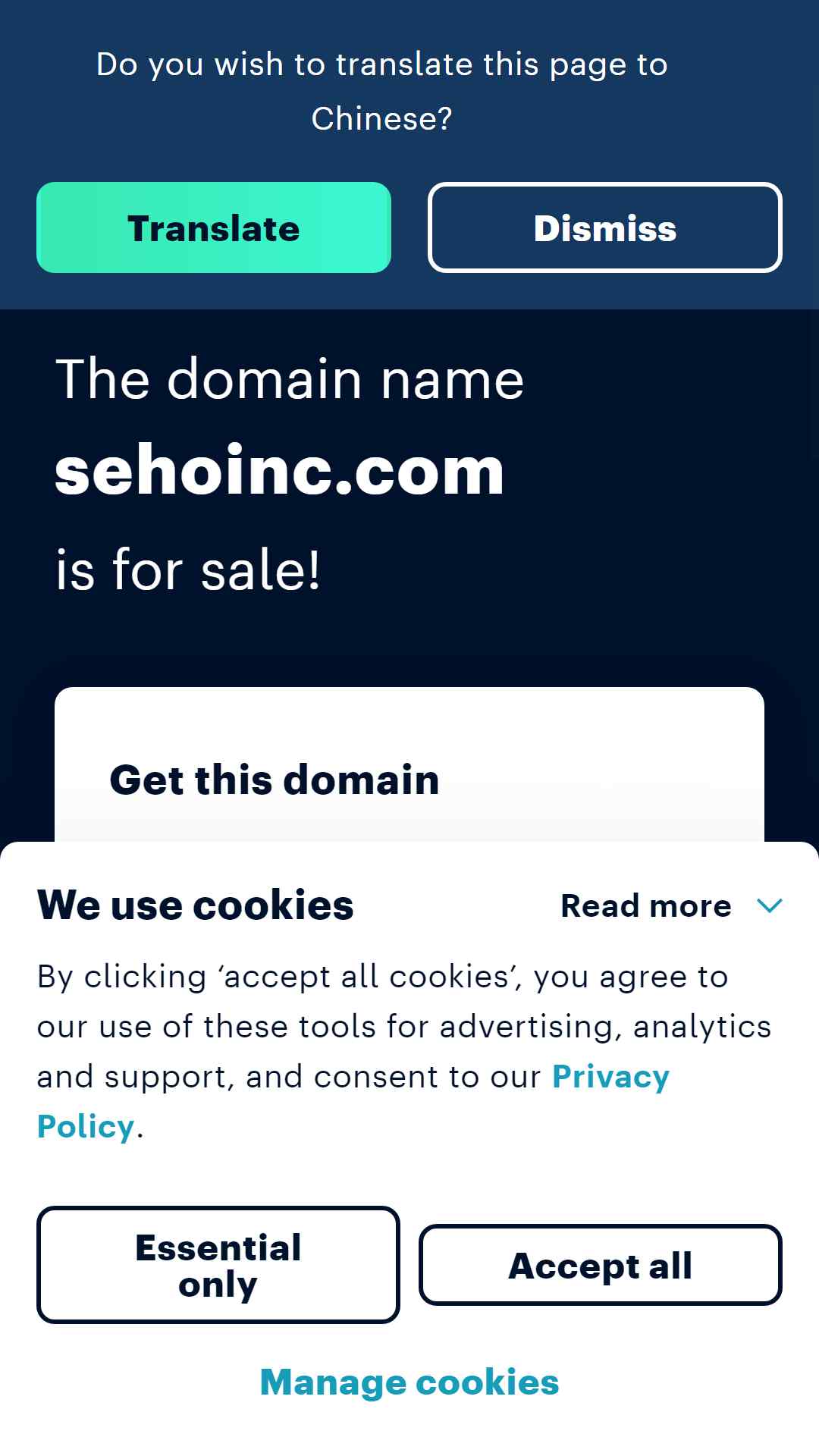Click the word Chinese? in the banner

[x=382, y=118]
